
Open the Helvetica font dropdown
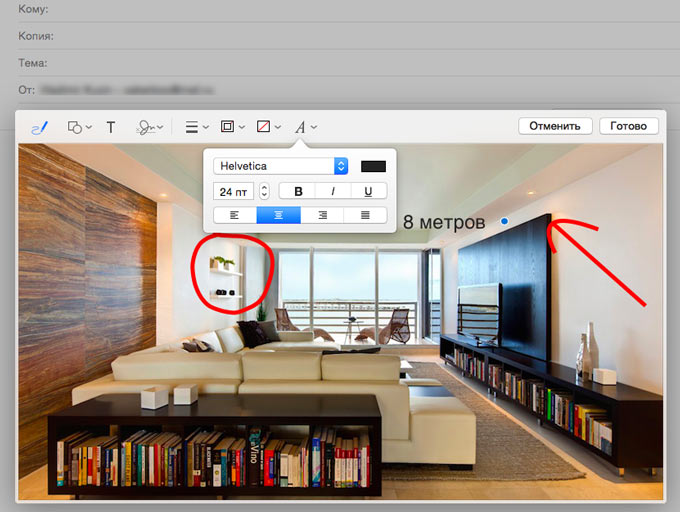[280, 166]
